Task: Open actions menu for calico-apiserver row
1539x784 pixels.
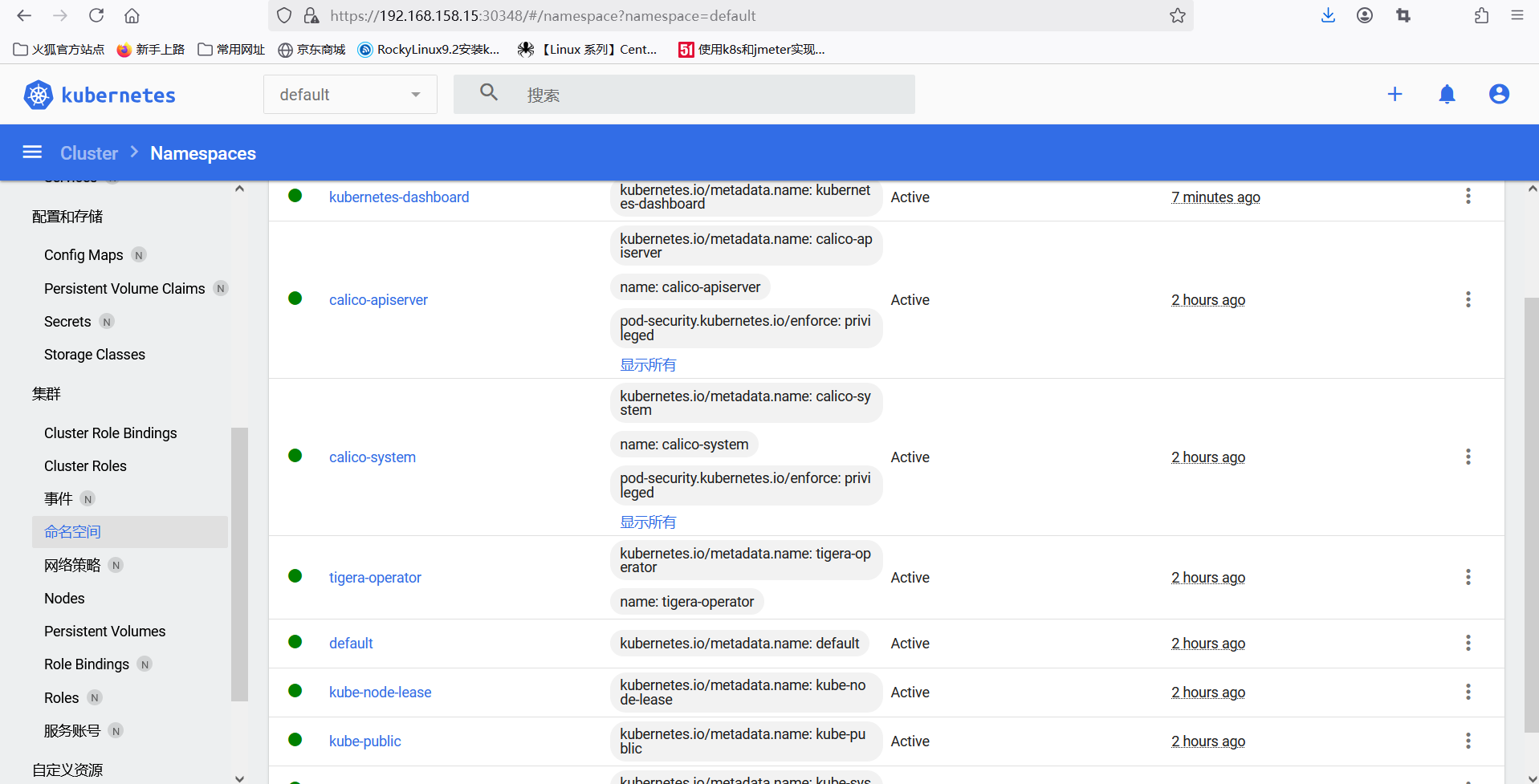Action: [1468, 299]
